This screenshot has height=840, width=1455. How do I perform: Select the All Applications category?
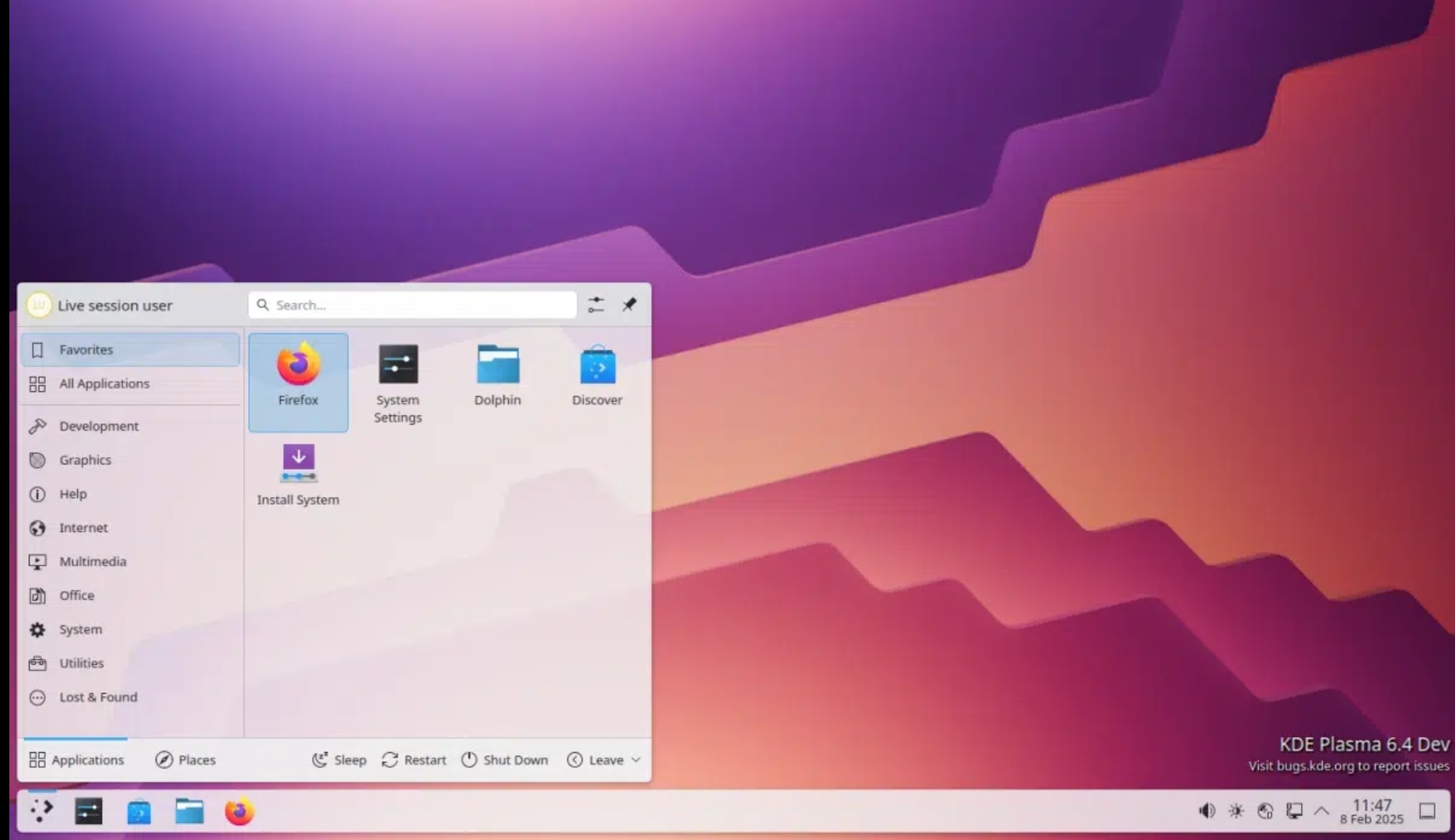point(131,384)
